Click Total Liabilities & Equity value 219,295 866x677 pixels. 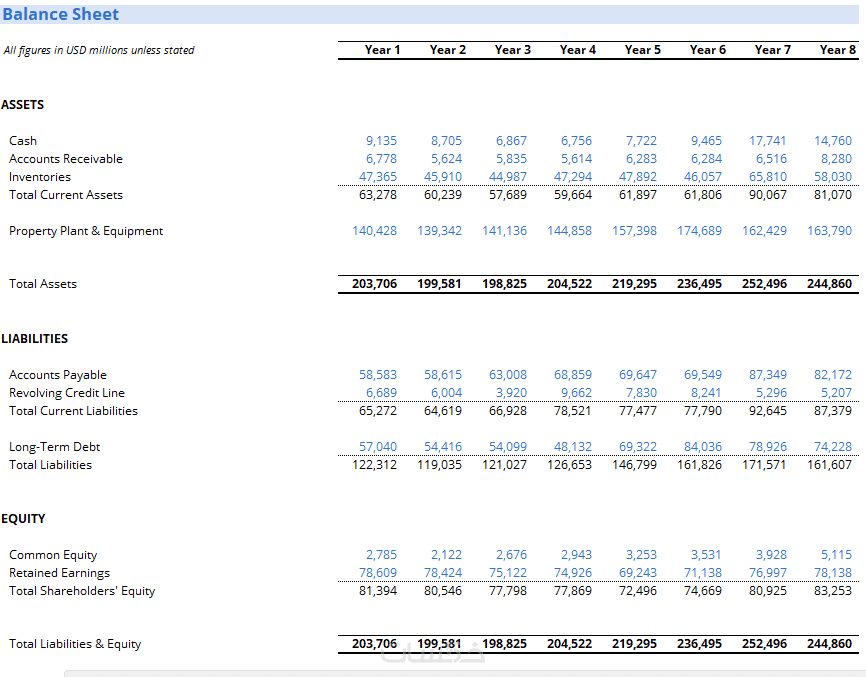tap(635, 644)
